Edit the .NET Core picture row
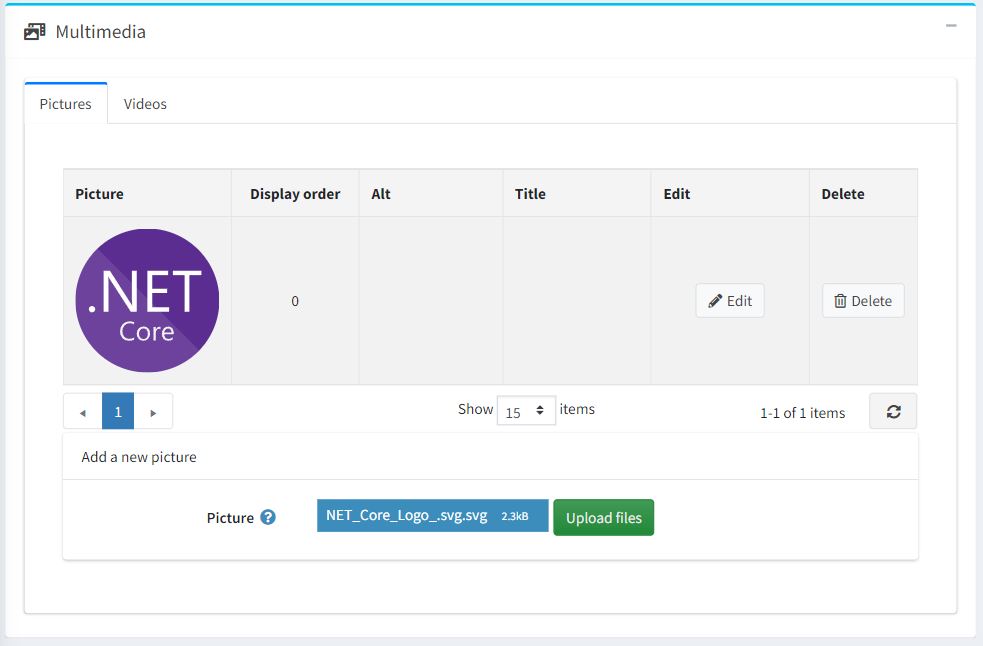 [x=730, y=301]
